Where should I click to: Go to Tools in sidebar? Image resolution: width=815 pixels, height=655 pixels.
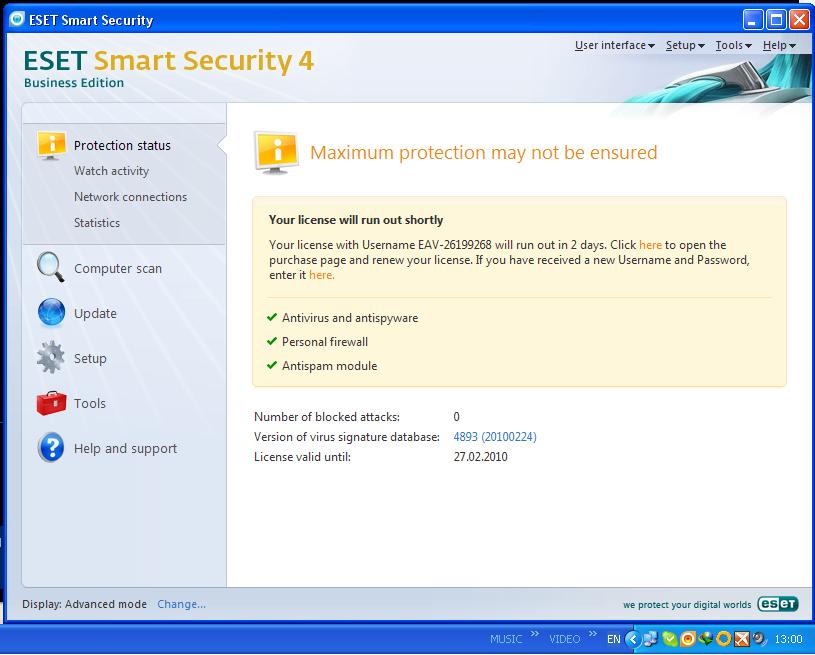89,403
